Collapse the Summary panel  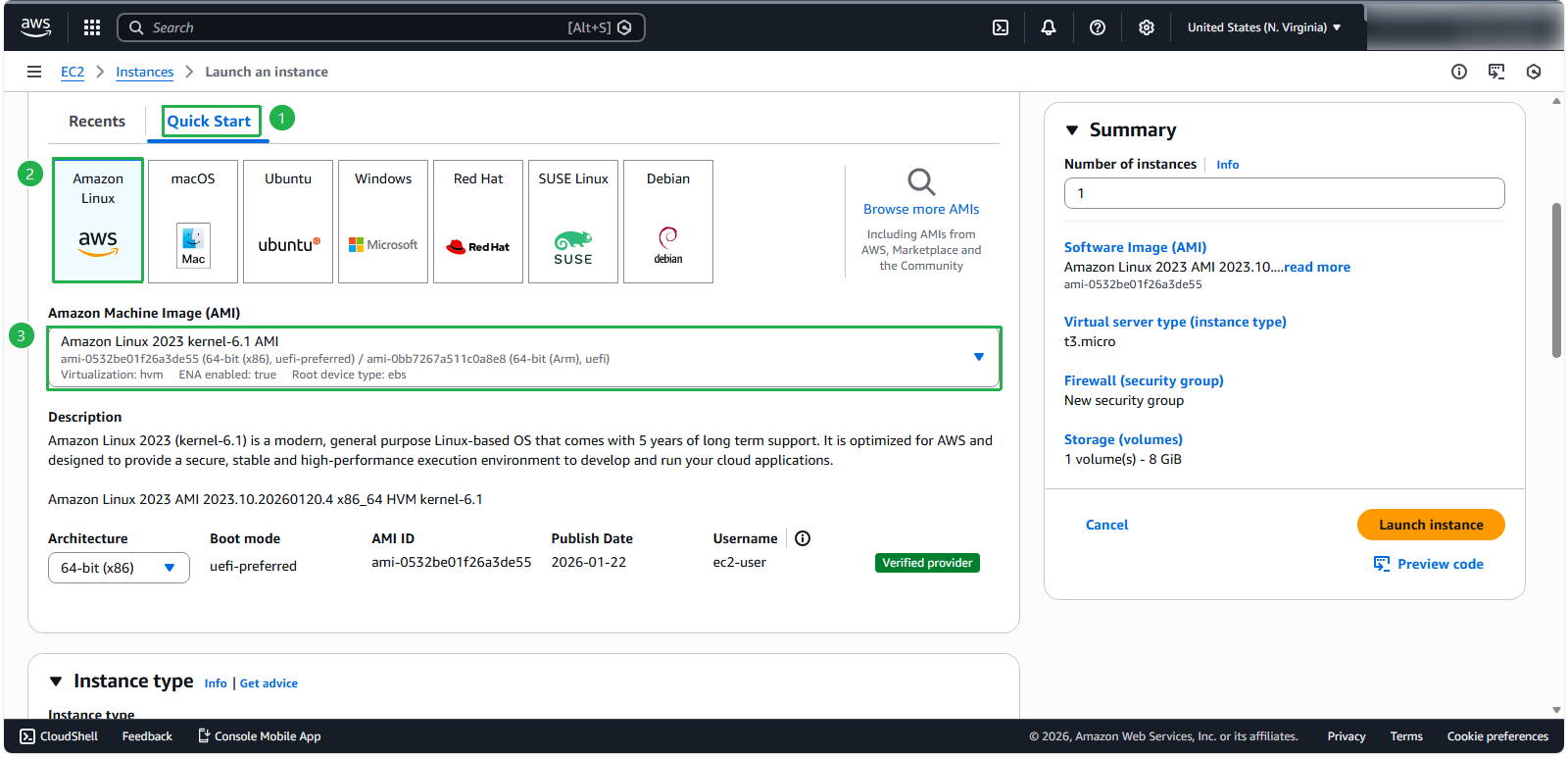pyautogui.click(x=1072, y=130)
